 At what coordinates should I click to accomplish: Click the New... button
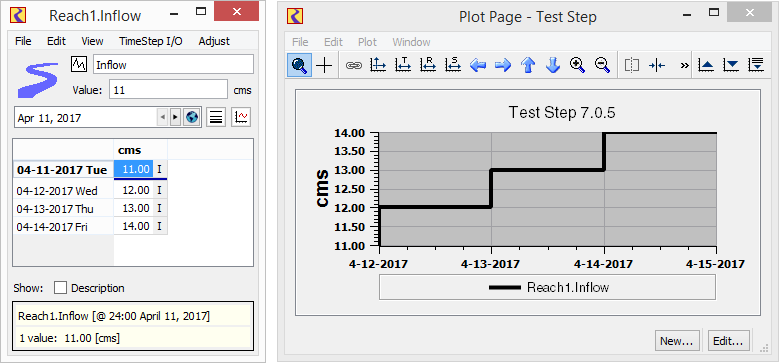[x=677, y=341]
